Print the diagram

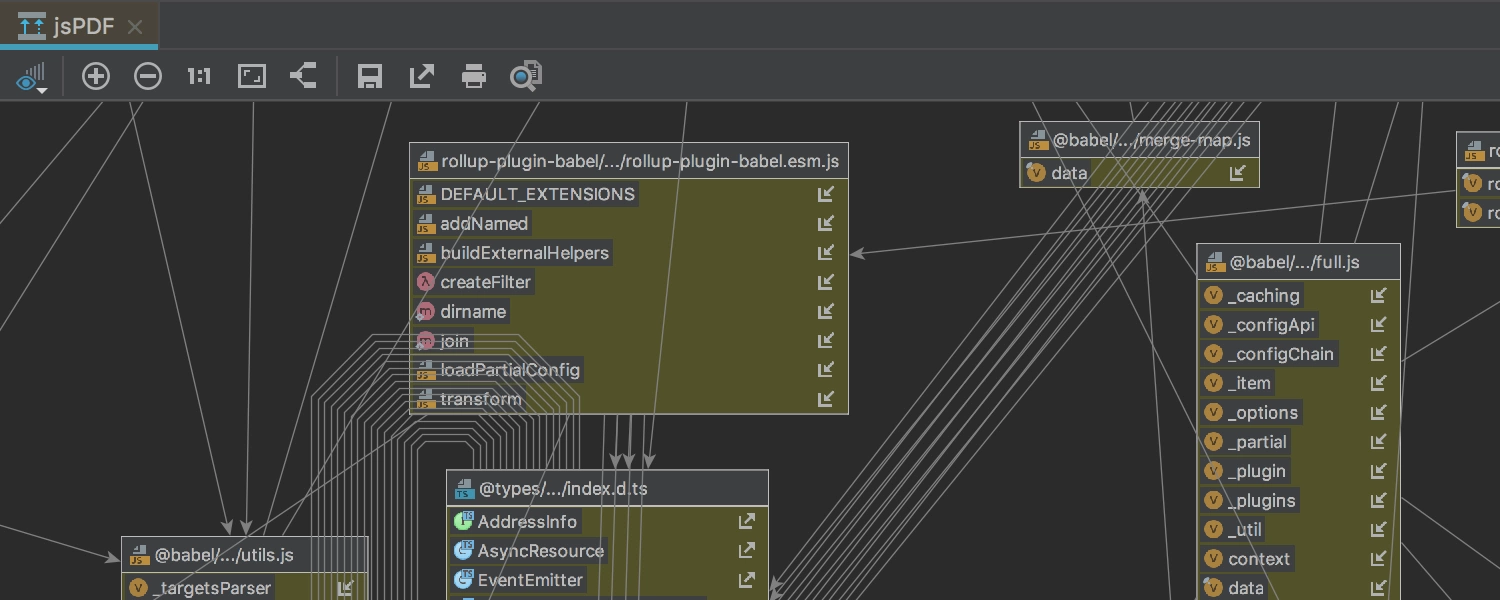tap(474, 76)
